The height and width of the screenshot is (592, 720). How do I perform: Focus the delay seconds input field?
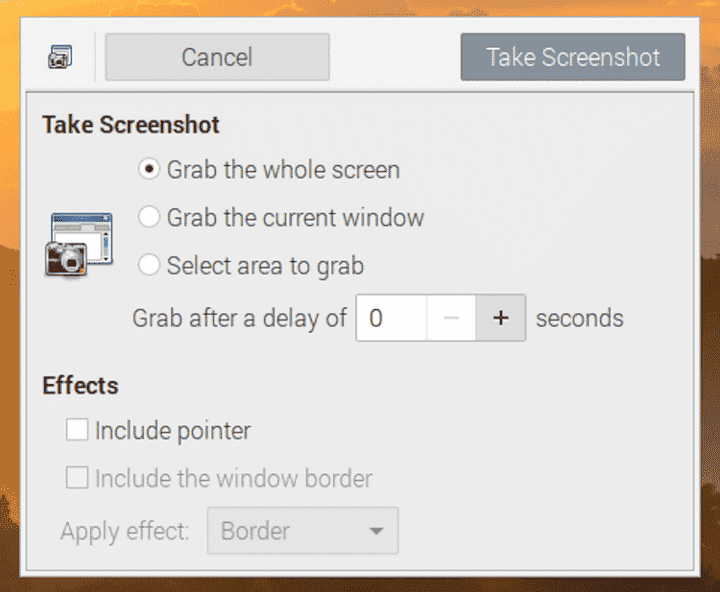(x=391, y=319)
